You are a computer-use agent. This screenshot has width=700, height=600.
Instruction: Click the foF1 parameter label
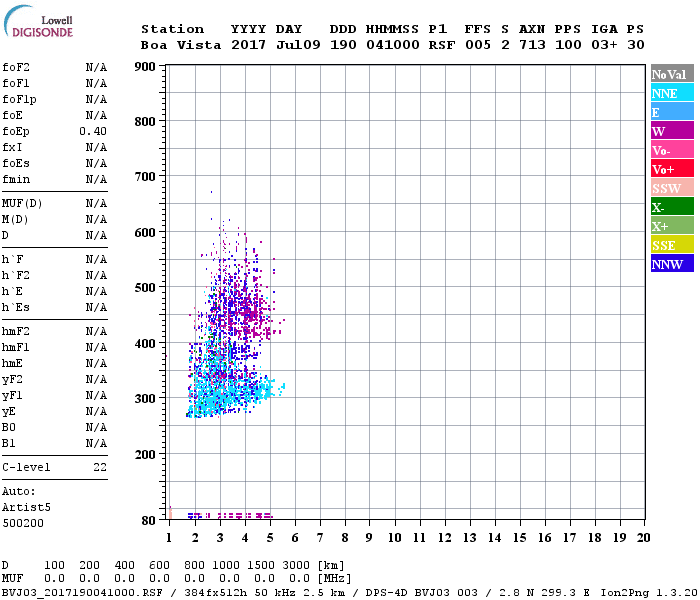(16, 83)
